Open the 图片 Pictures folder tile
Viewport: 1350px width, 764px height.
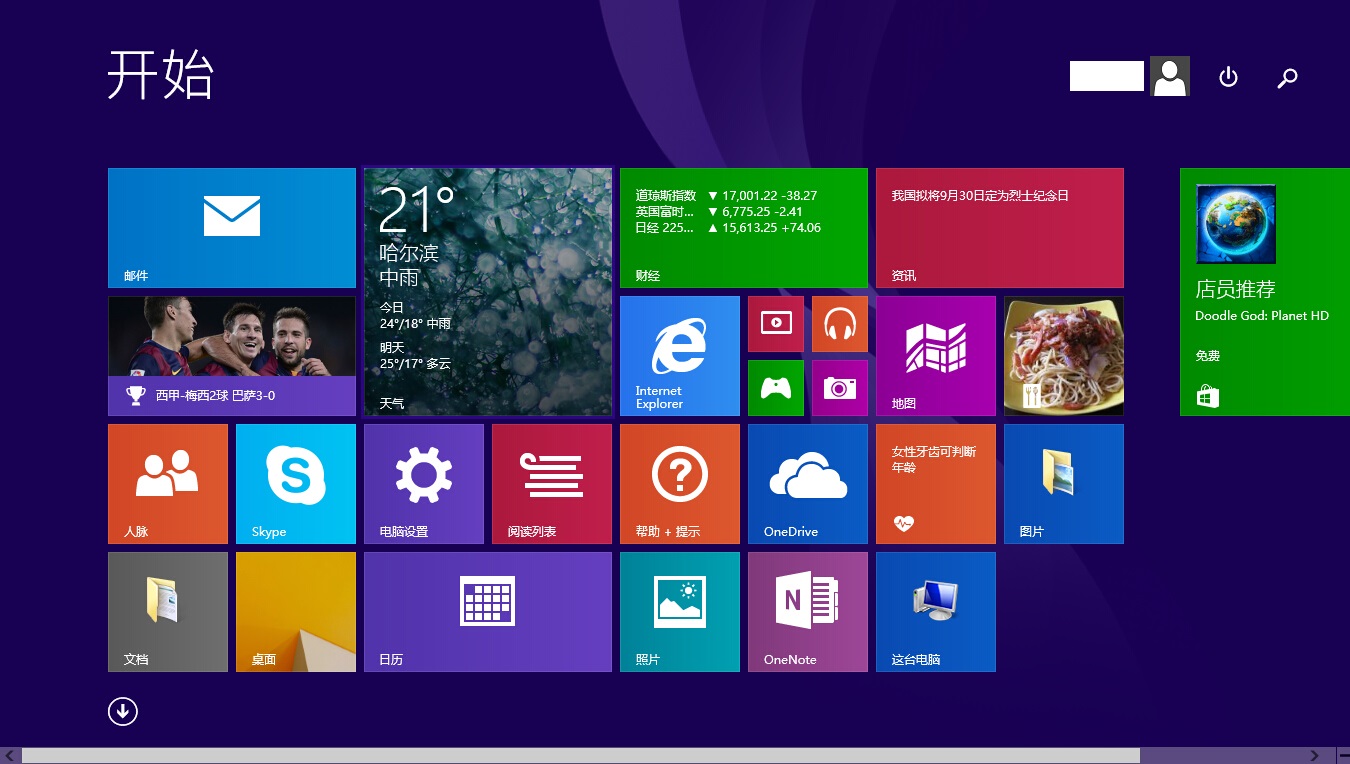tap(1064, 484)
